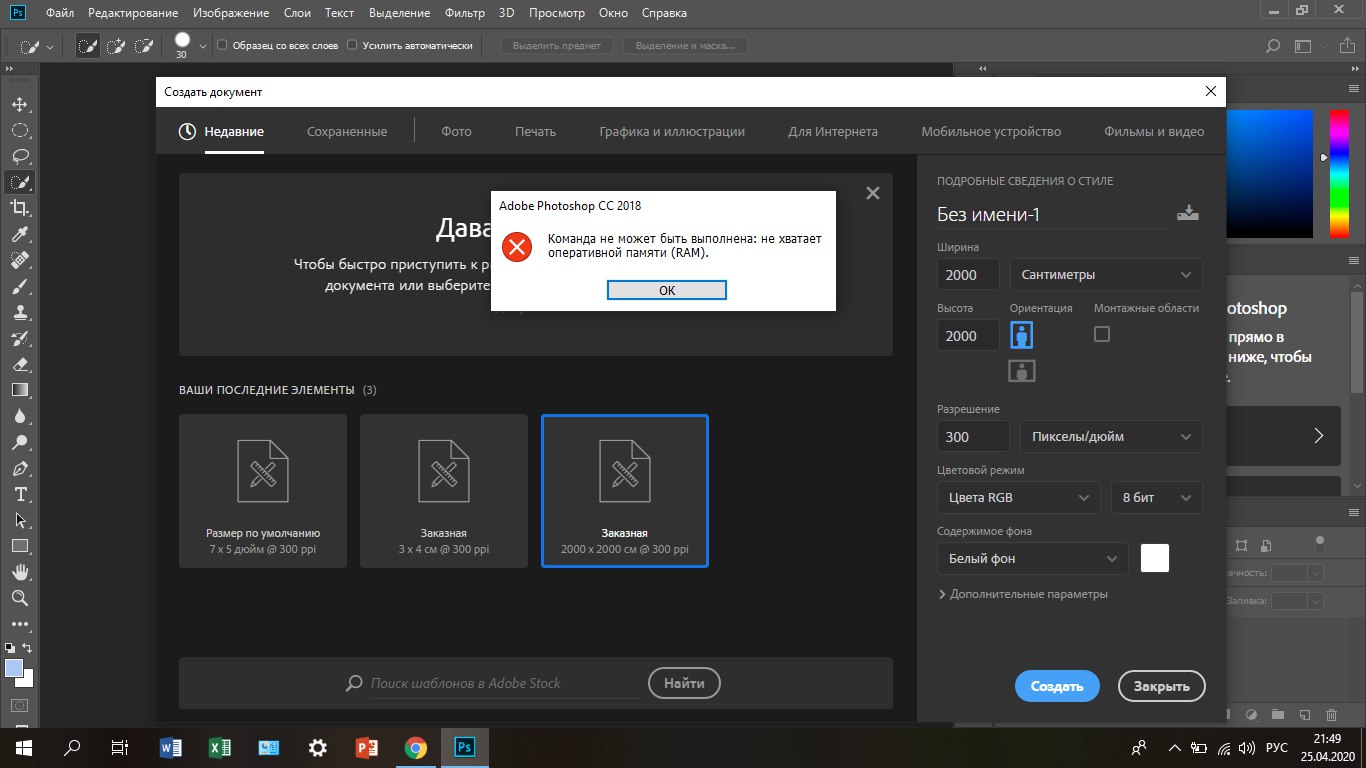Select the Quick Selection tool in toolbox

19,182
